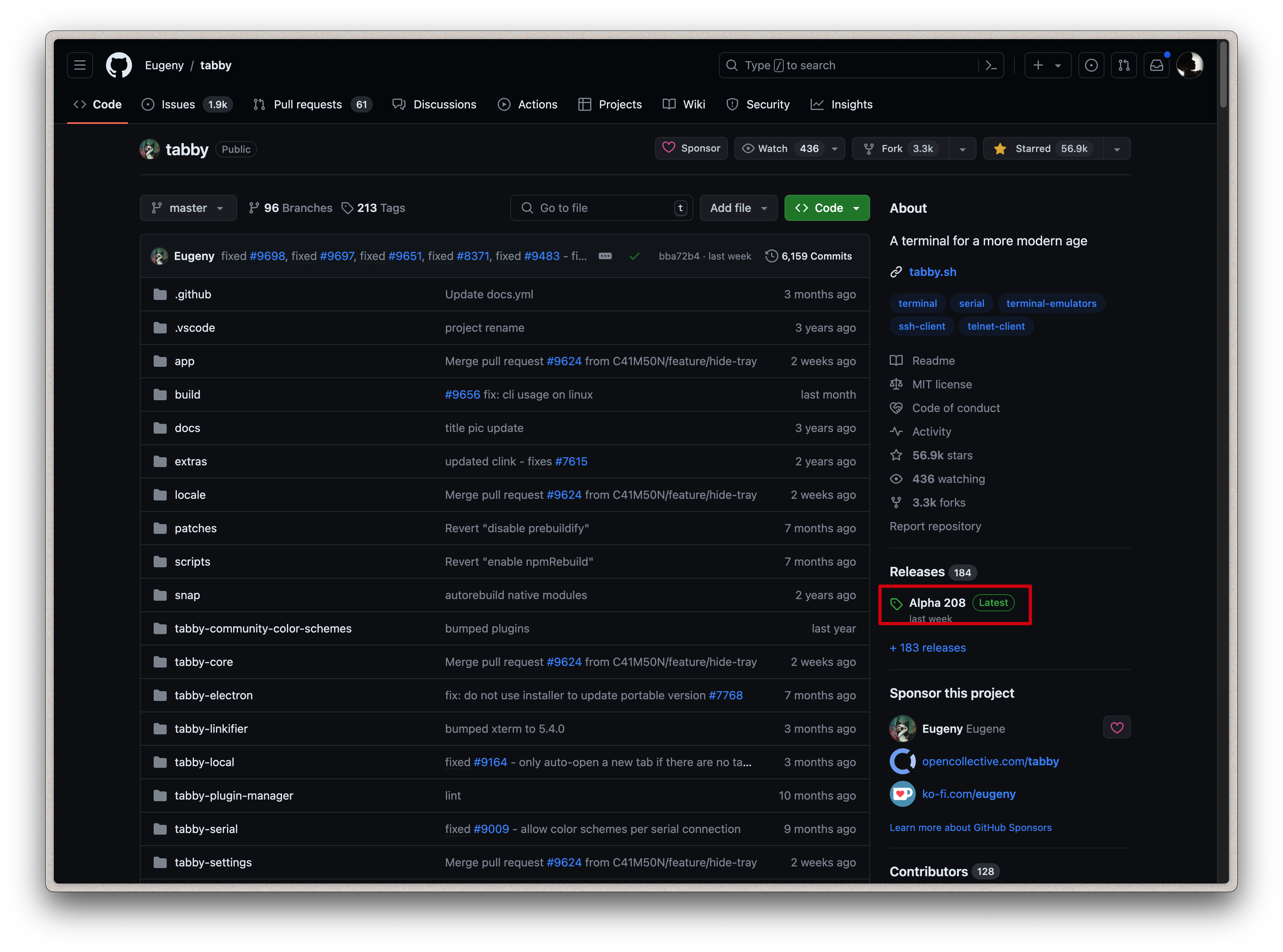Click the Open Collective logo icon

tap(902, 761)
